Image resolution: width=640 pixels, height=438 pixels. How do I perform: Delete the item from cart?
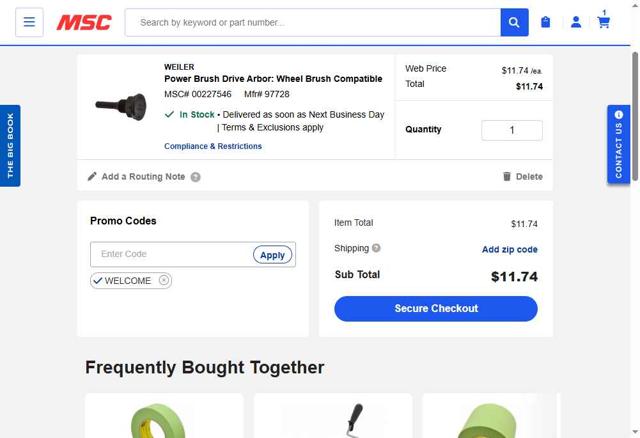coord(522,177)
